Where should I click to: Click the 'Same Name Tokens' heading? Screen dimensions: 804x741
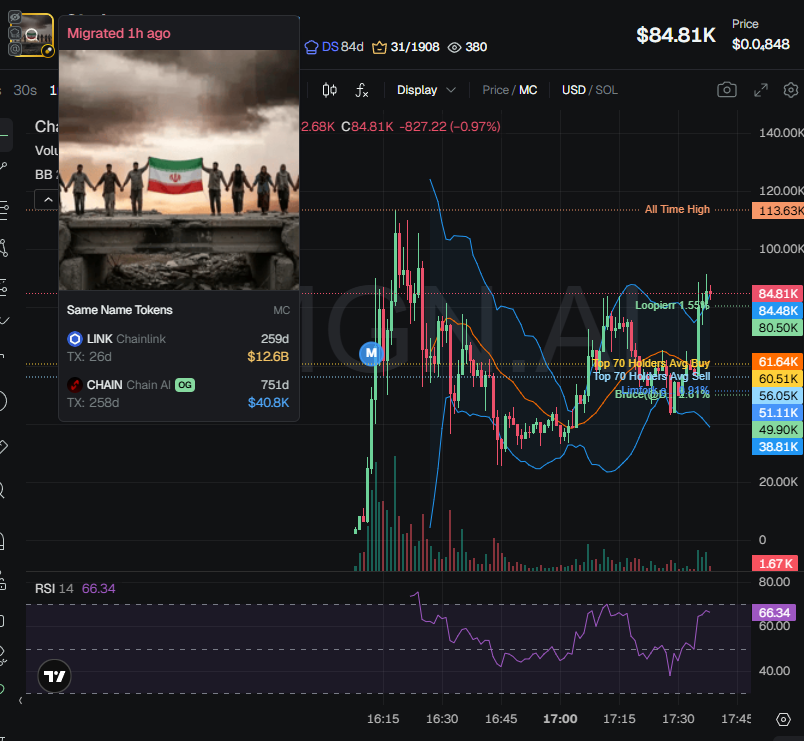[119, 310]
